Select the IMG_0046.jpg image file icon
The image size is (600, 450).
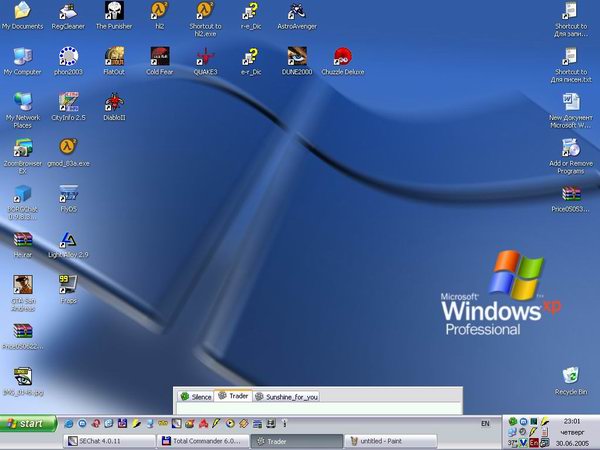23,382
